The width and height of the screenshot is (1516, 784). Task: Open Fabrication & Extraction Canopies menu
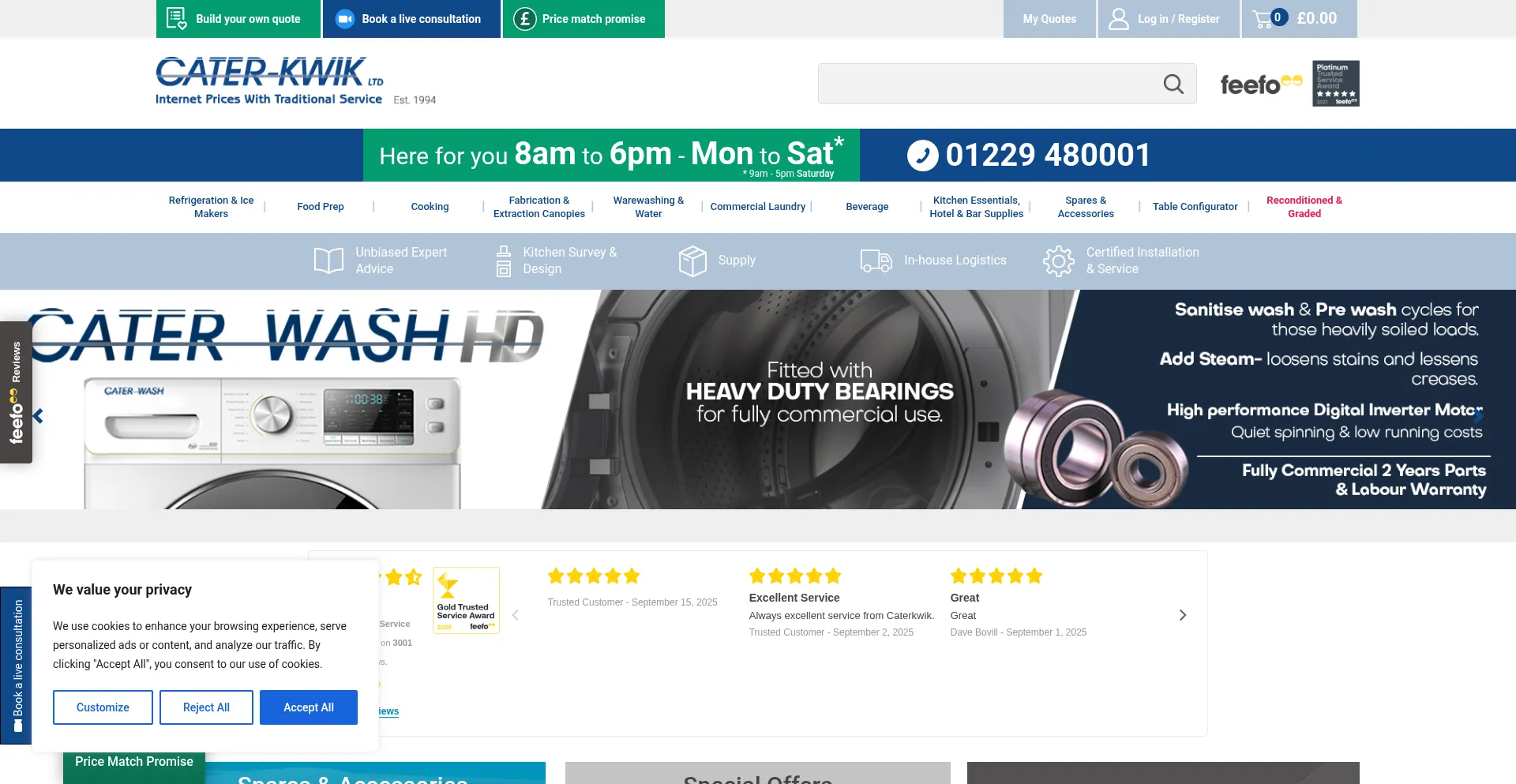(x=539, y=207)
